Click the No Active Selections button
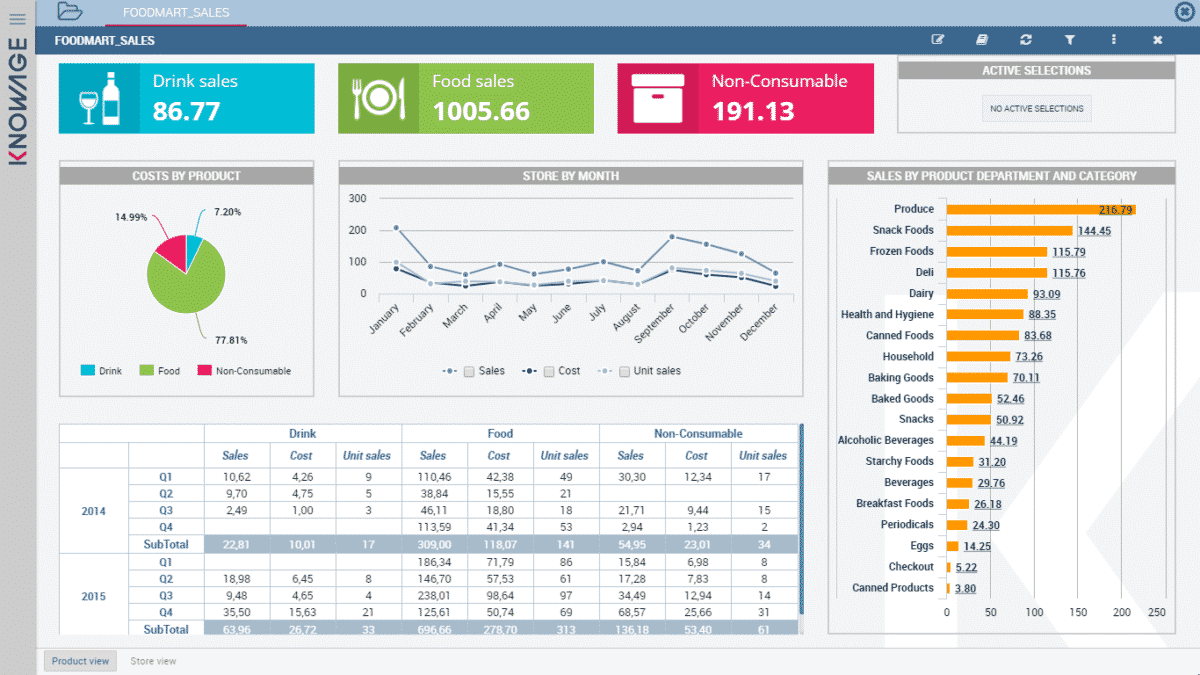The height and width of the screenshot is (675, 1200). (1035, 109)
